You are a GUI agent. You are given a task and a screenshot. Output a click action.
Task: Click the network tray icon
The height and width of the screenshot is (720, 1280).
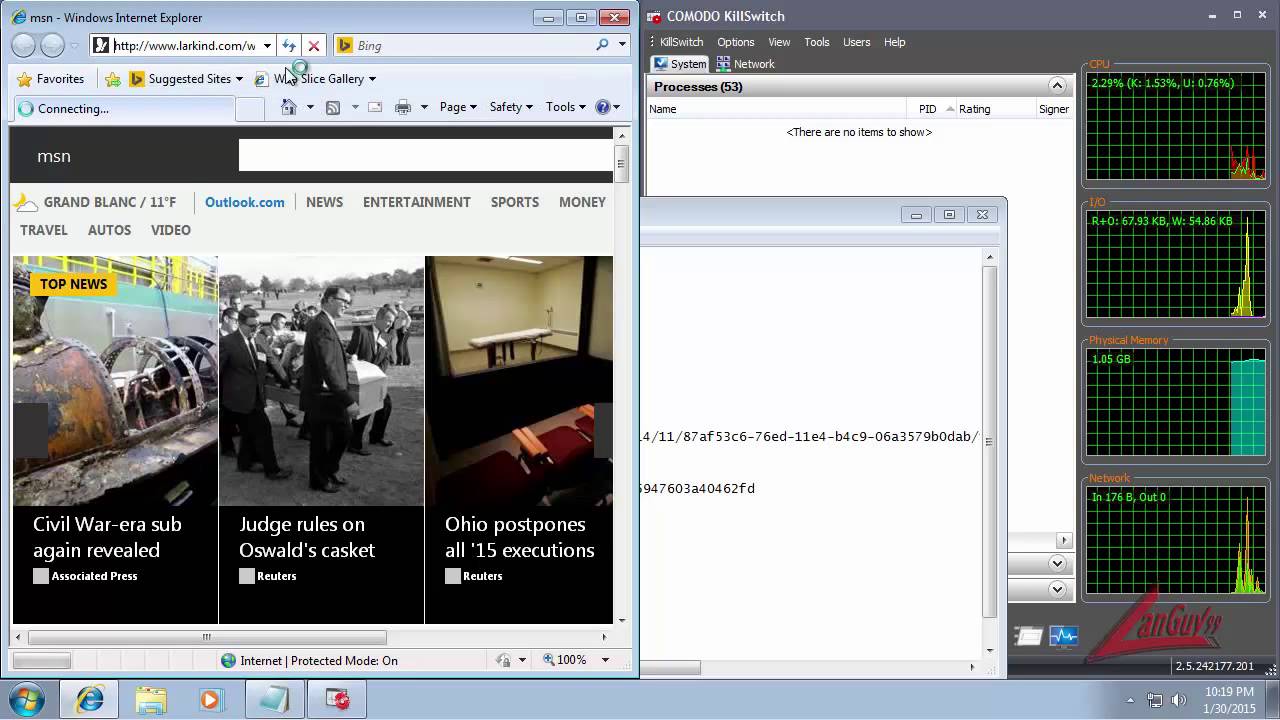pos(1155,700)
